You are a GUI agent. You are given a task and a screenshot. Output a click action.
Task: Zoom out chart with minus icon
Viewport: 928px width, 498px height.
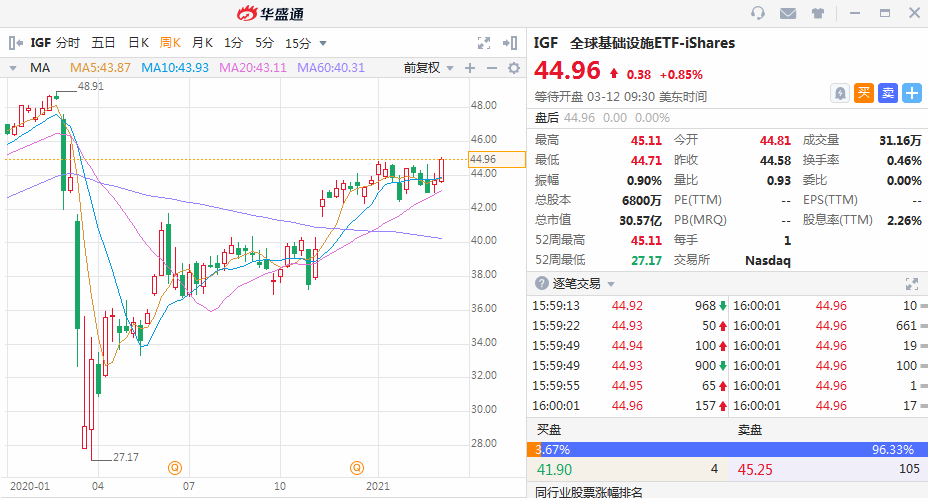[x=492, y=68]
